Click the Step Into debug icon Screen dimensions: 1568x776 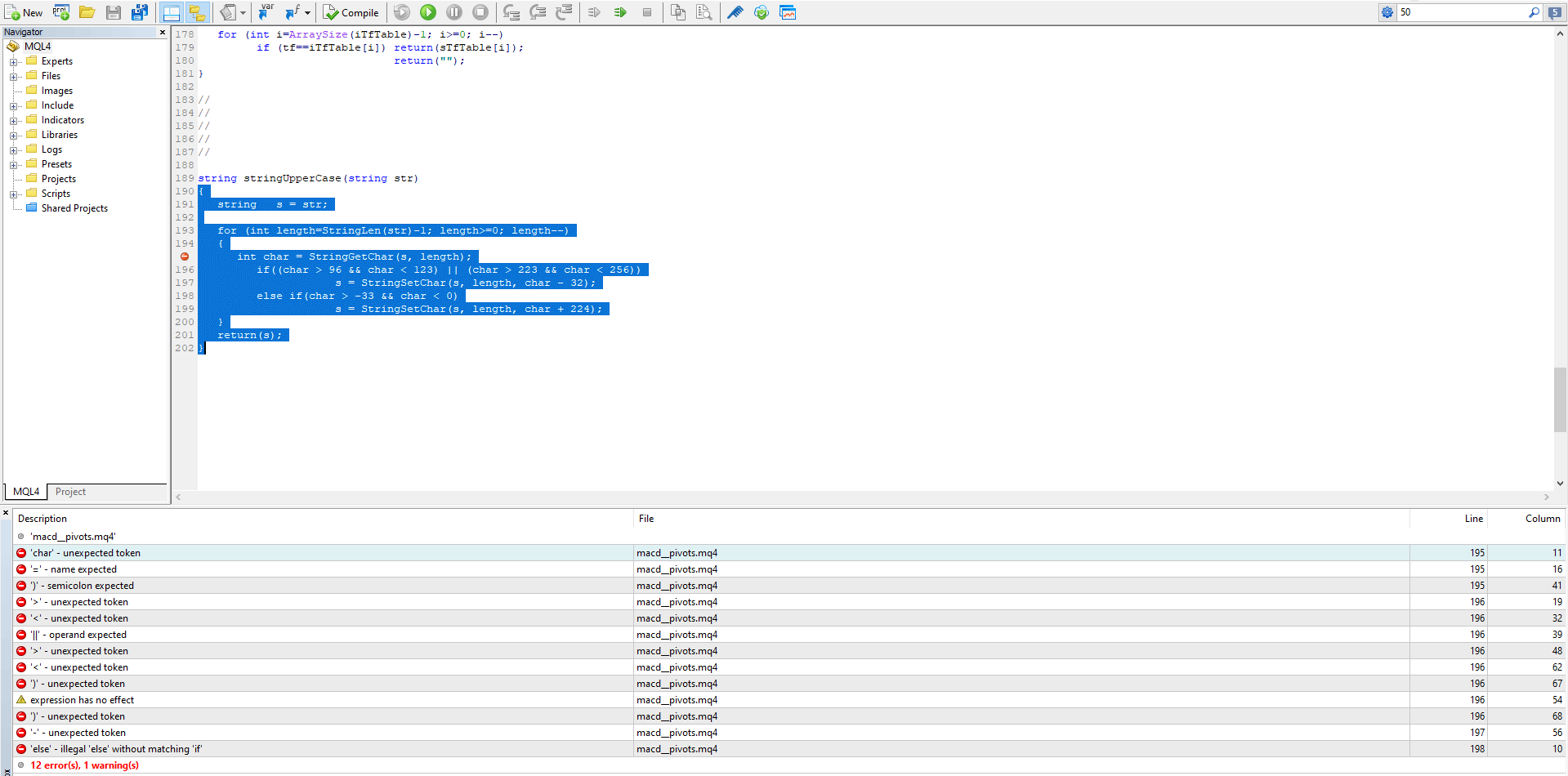tap(511, 12)
